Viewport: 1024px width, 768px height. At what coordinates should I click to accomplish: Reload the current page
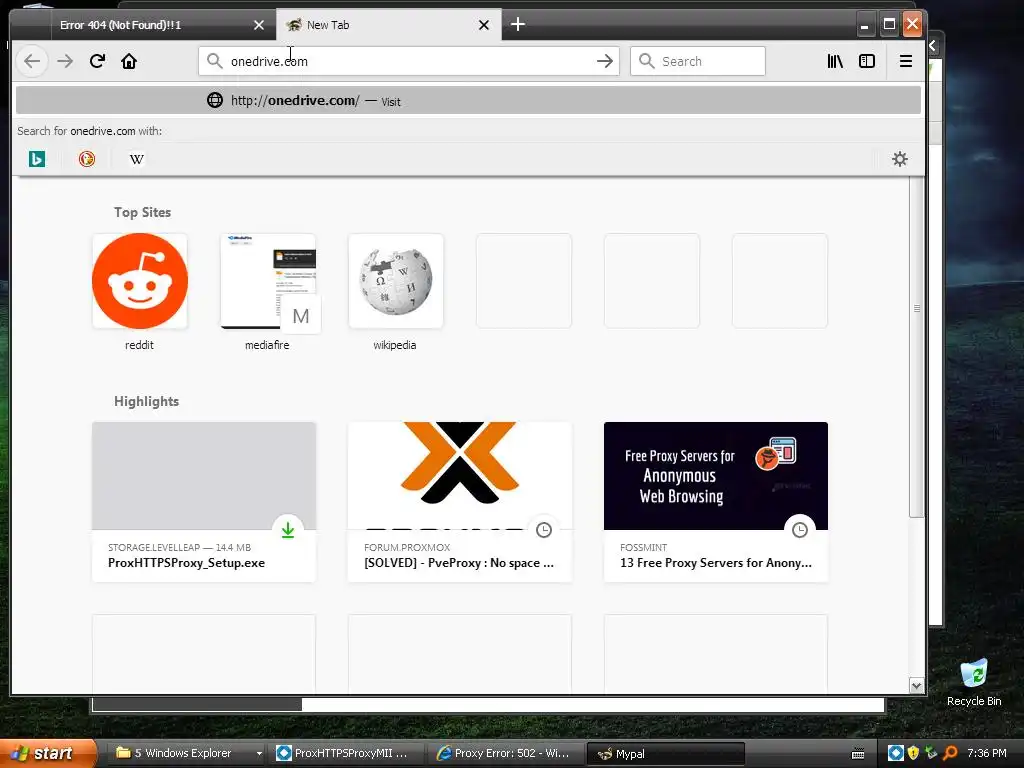pos(97,61)
